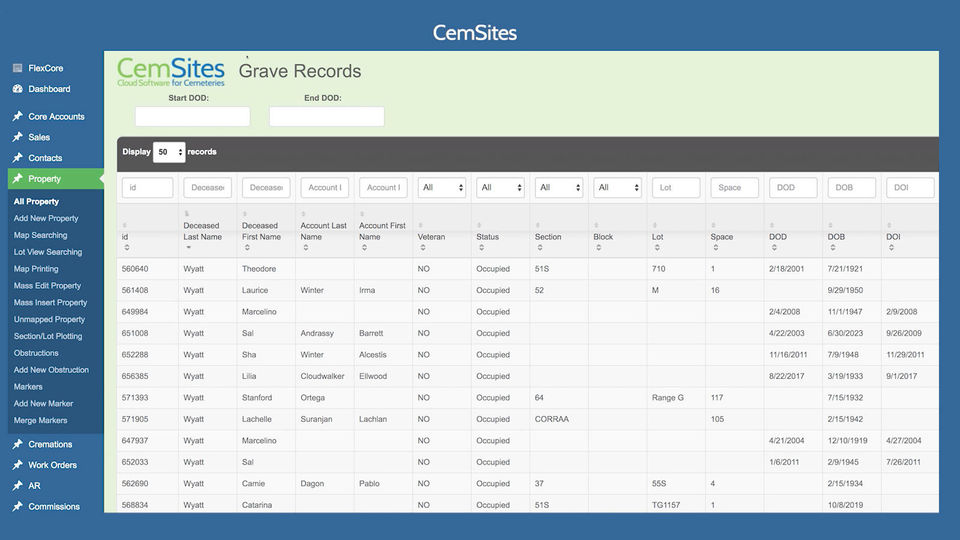Open Map Printing link
This screenshot has height=540, width=960.
click(x=36, y=269)
